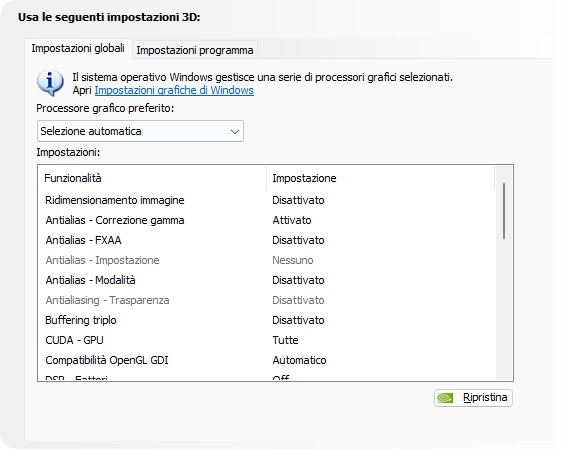The image size is (566, 450).
Task: Click the Funzionalità column header
Action: point(152,178)
